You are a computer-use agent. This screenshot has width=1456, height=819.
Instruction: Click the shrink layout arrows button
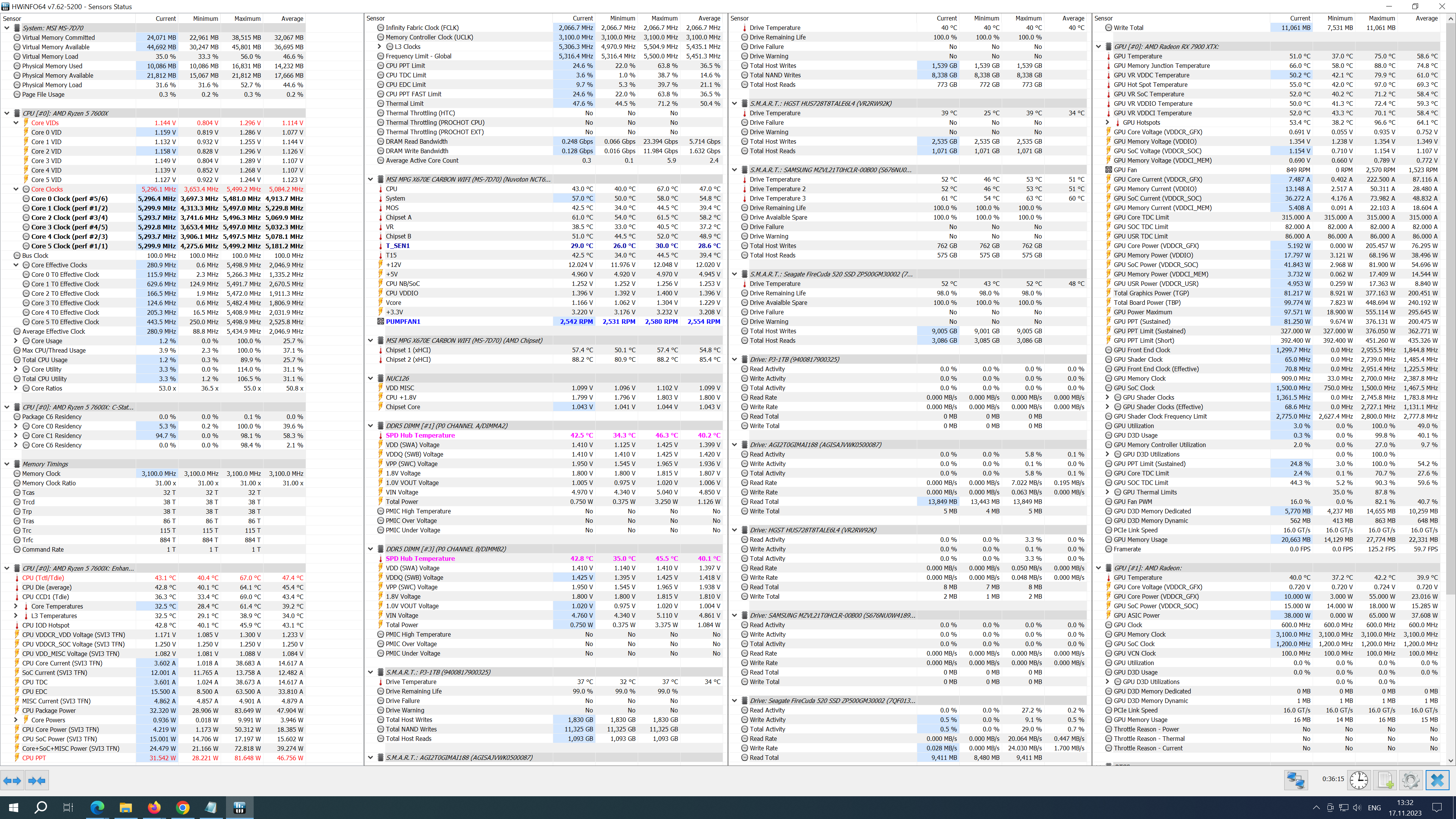(x=37, y=781)
